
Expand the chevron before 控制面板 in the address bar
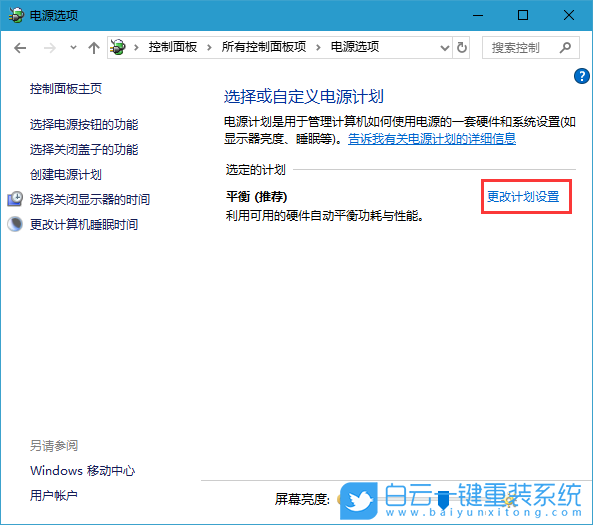click(136, 48)
